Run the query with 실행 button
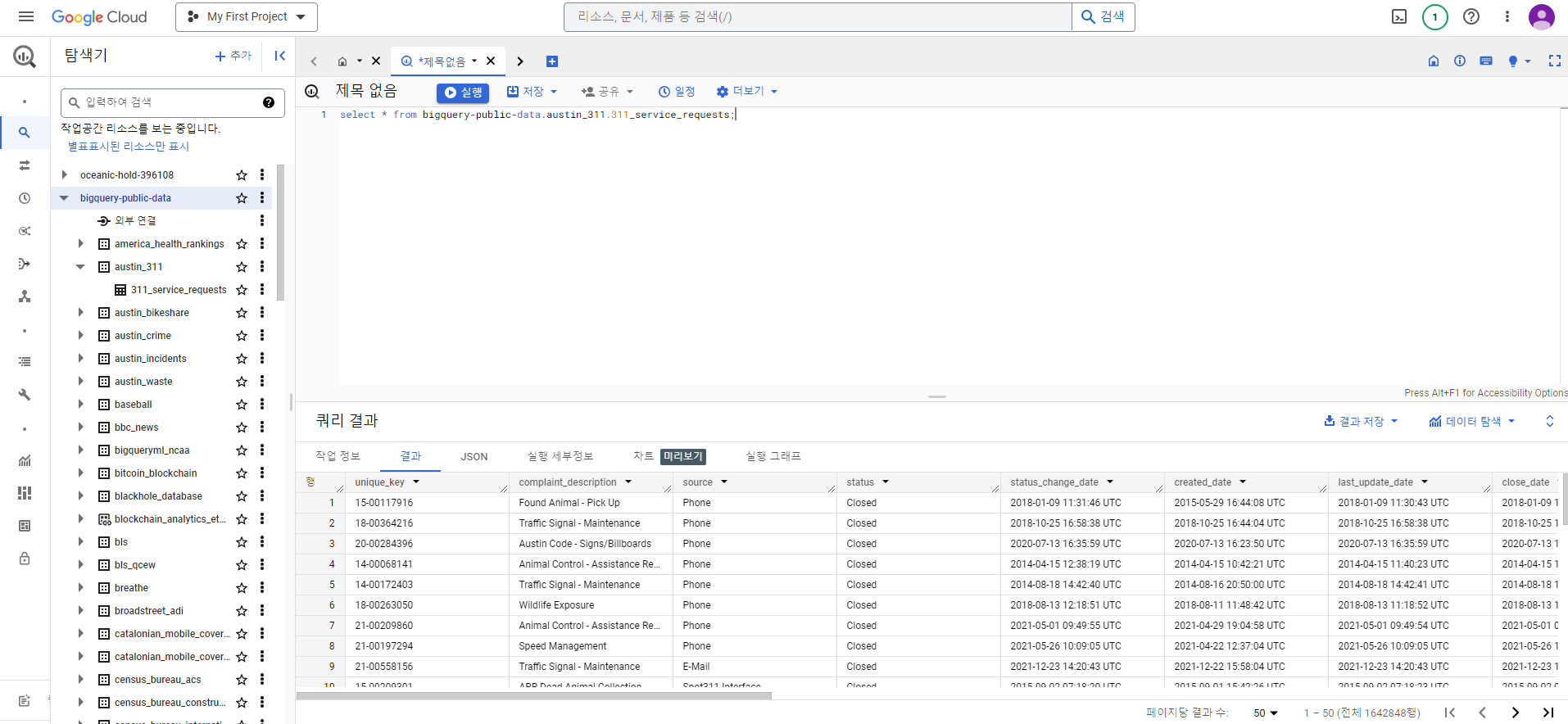Screen dimensions: 1568x724 click(463, 93)
